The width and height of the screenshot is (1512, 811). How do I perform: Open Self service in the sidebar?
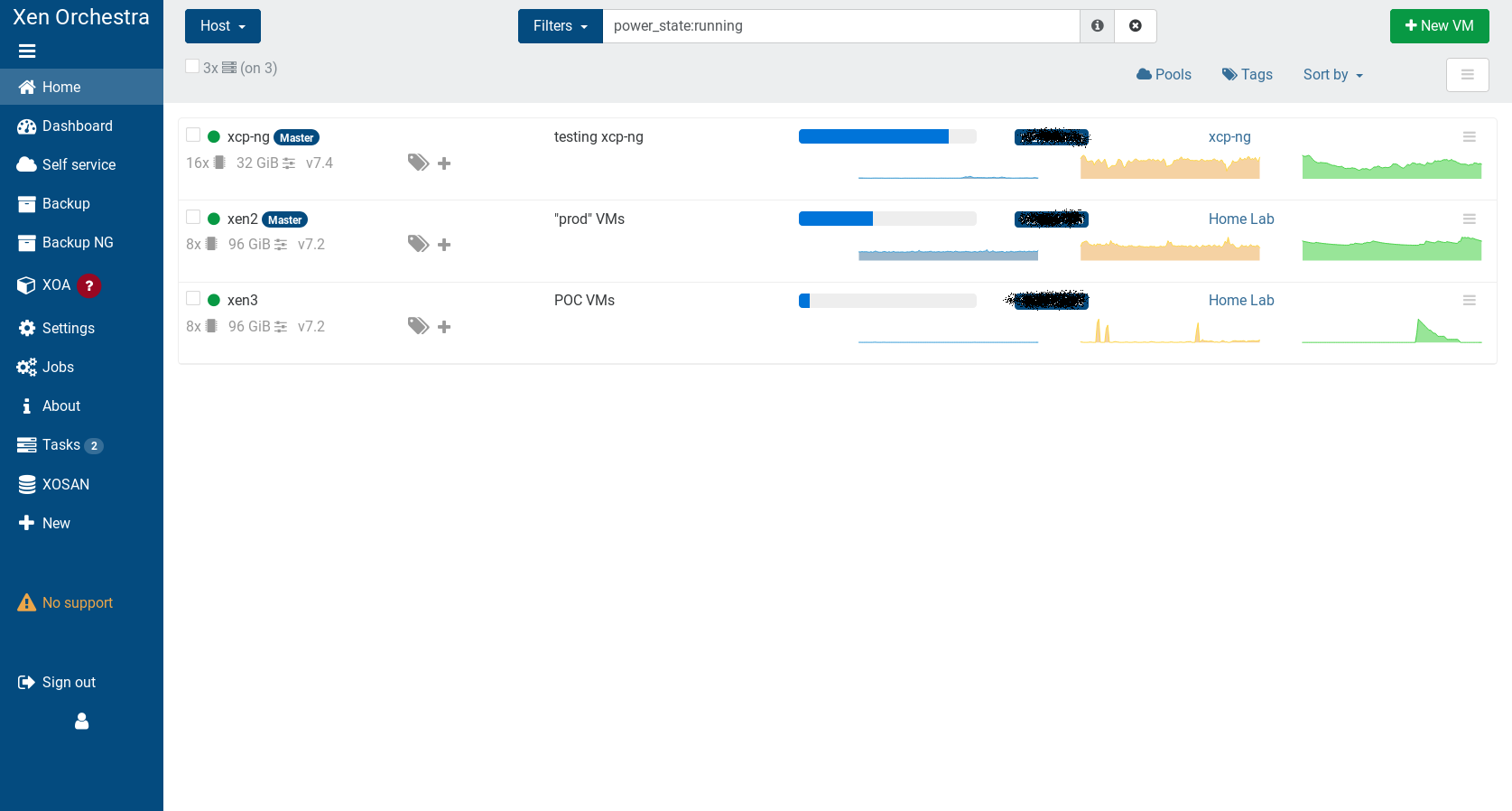(81, 164)
